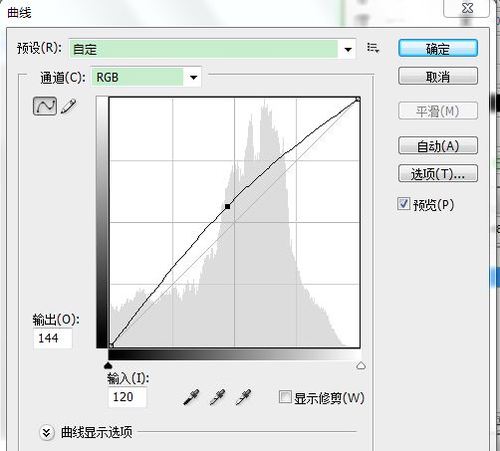Open the 通道(C) RGB channel dropdown
This screenshot has height=451, width=500.
point(146,77)
